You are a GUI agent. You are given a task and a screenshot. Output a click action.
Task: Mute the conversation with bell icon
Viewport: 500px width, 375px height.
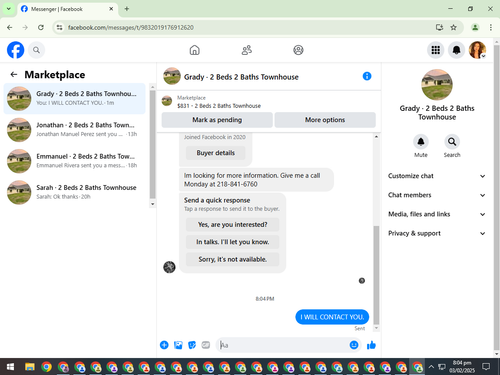tap(421, 142)
